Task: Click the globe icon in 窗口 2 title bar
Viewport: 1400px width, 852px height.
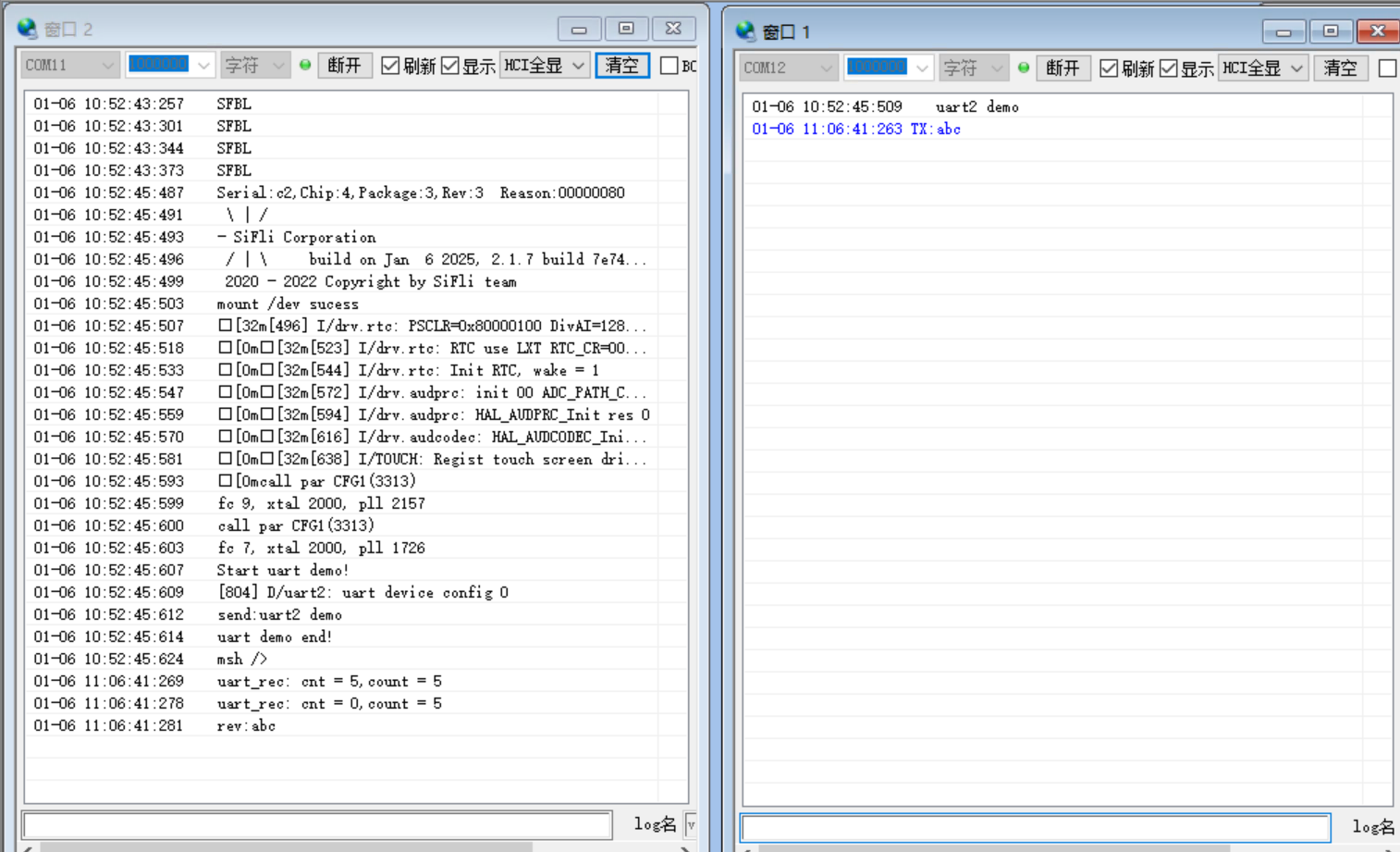Action: coord(27,29)
